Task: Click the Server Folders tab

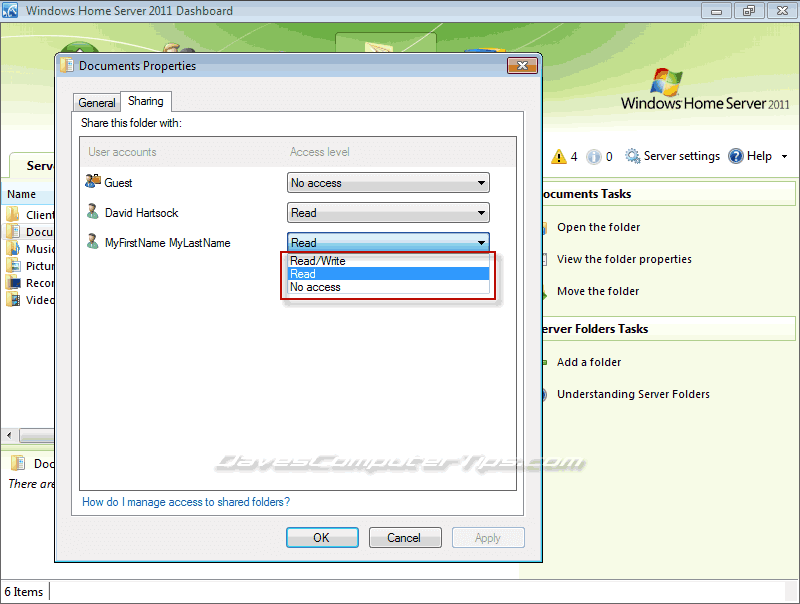Action: (32, 166)
